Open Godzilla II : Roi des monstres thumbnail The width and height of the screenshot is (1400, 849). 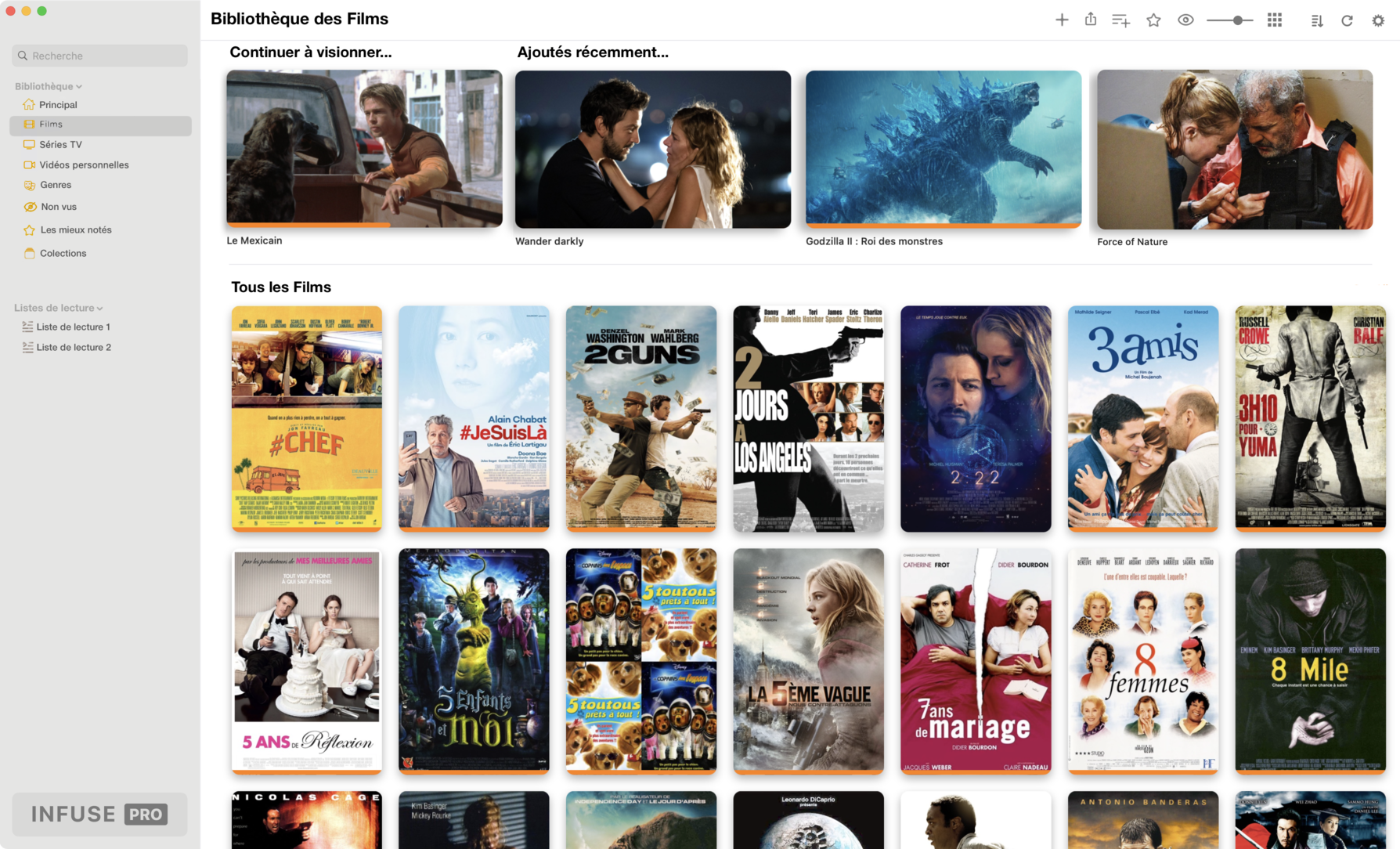pyautogui.click(x=944, y=149)
